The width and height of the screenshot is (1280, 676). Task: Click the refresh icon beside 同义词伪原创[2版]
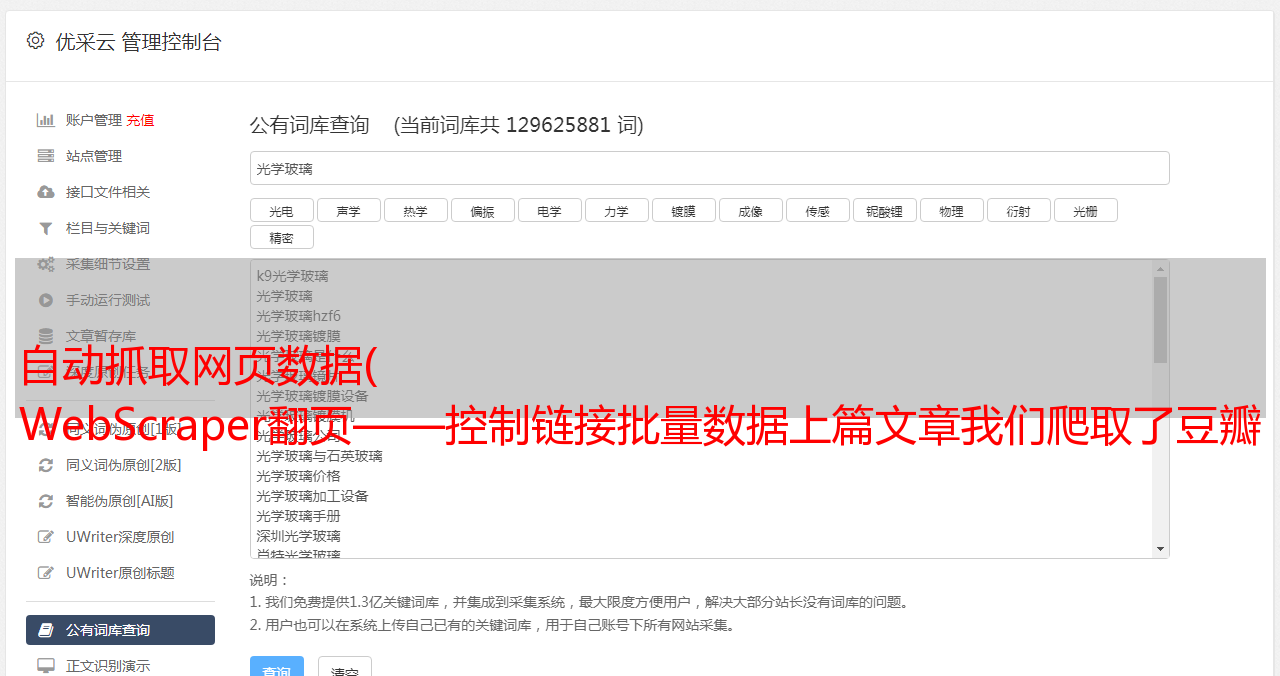pyautogui.click(x=46, y=465)
